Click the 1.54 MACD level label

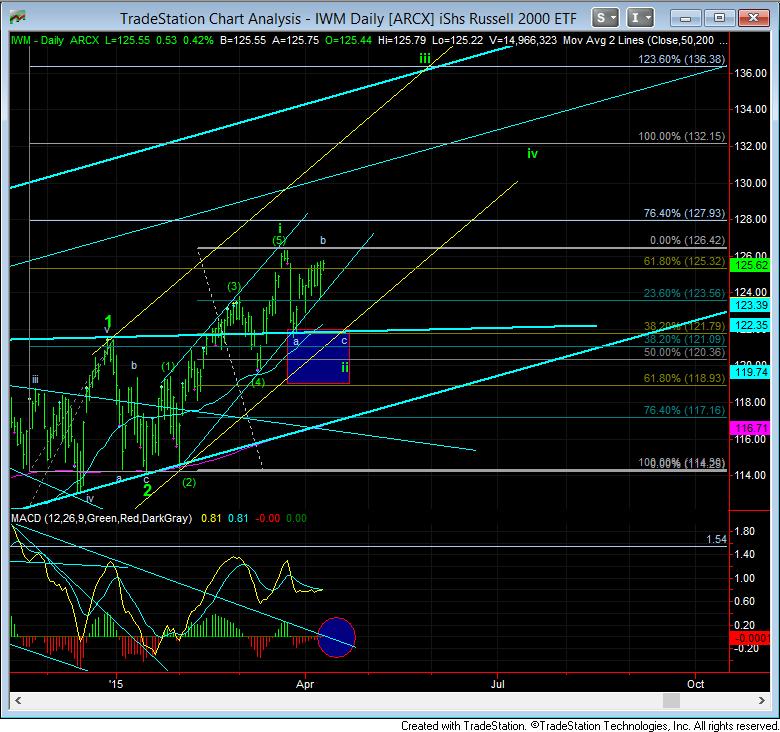pos(716,540)
